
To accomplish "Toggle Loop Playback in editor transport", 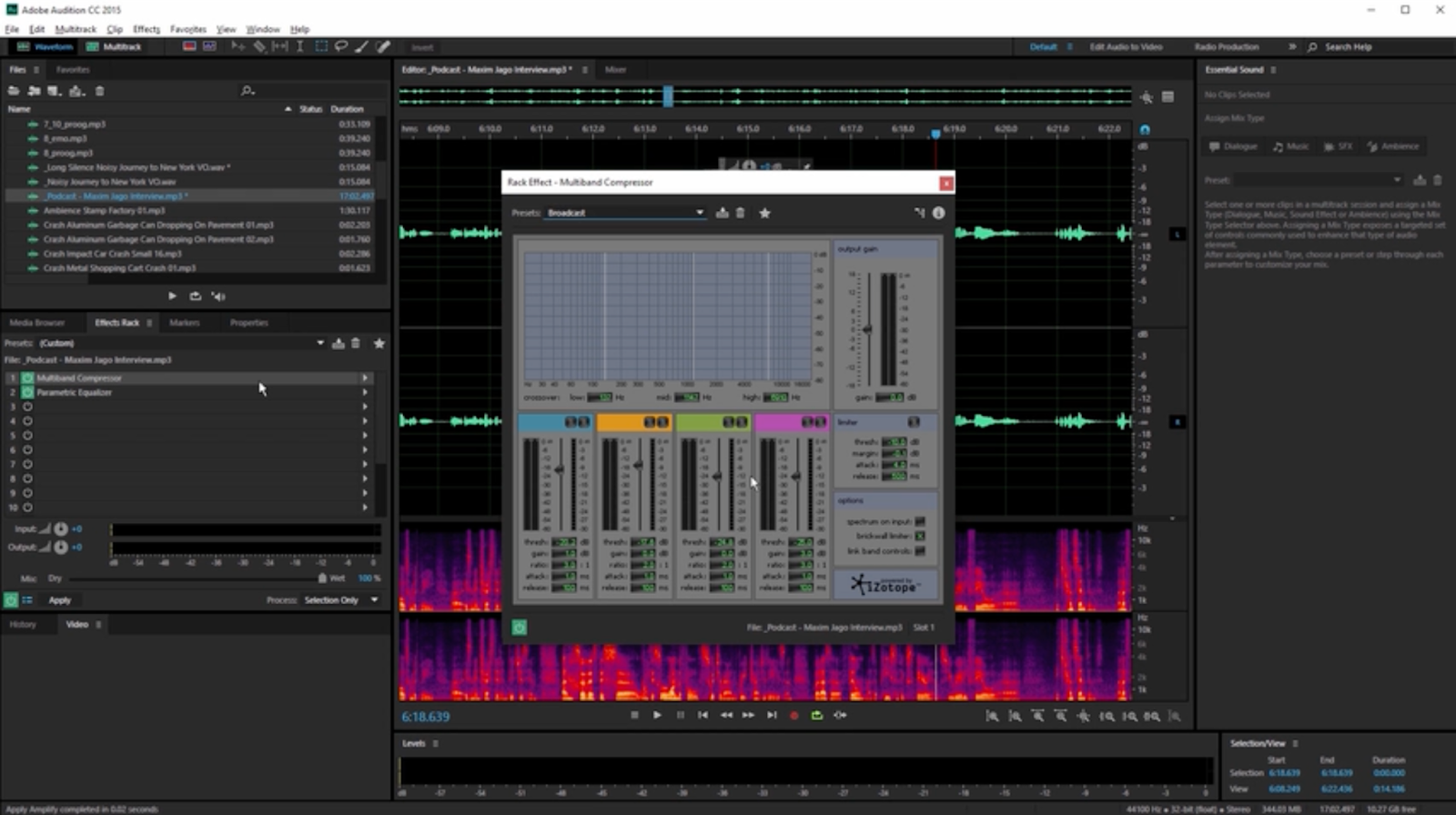I will 817,716.
